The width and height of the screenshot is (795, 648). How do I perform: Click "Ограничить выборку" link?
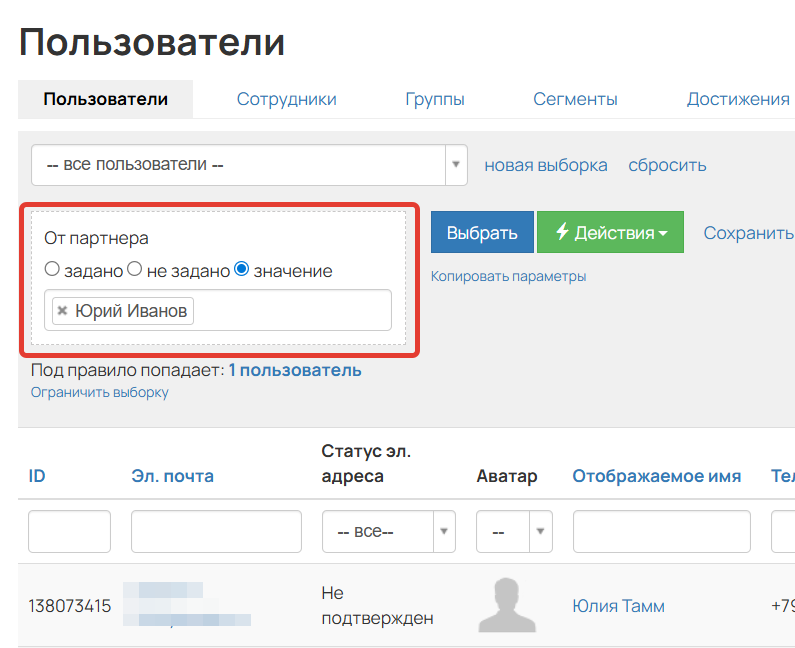tap(99, 392)
